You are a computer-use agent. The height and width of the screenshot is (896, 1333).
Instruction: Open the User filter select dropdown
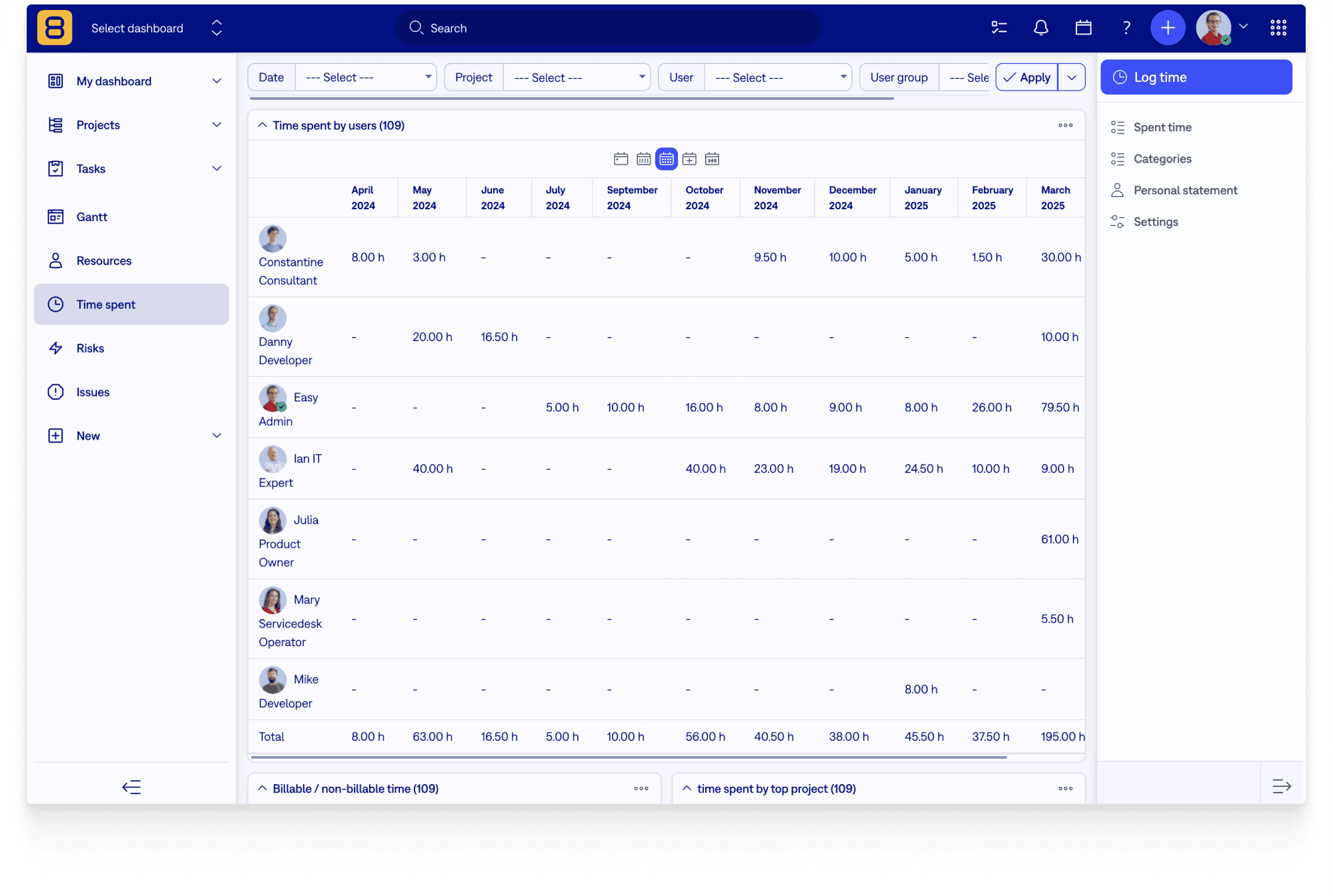pos(778,77)
